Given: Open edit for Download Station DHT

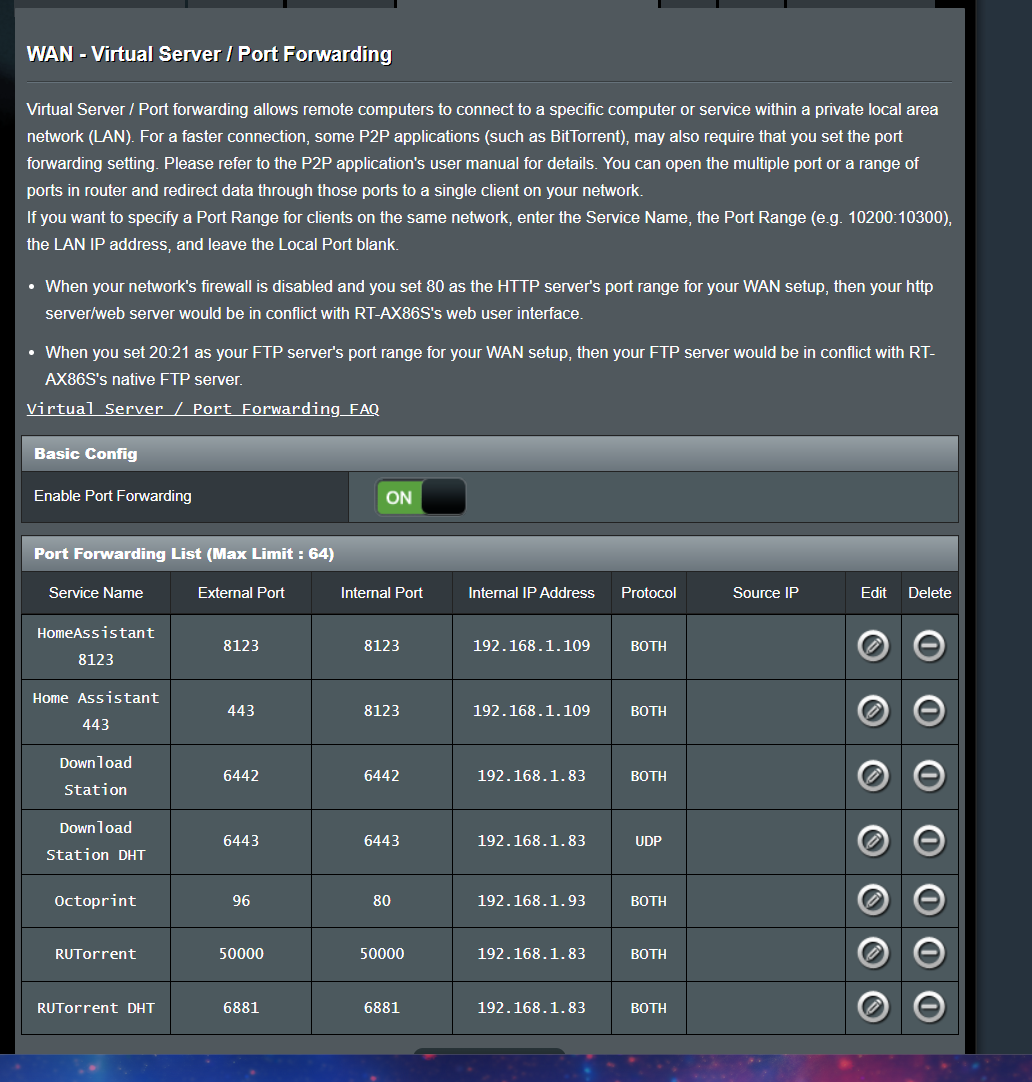Looking at the screenshot, I should tap(873, 841).
